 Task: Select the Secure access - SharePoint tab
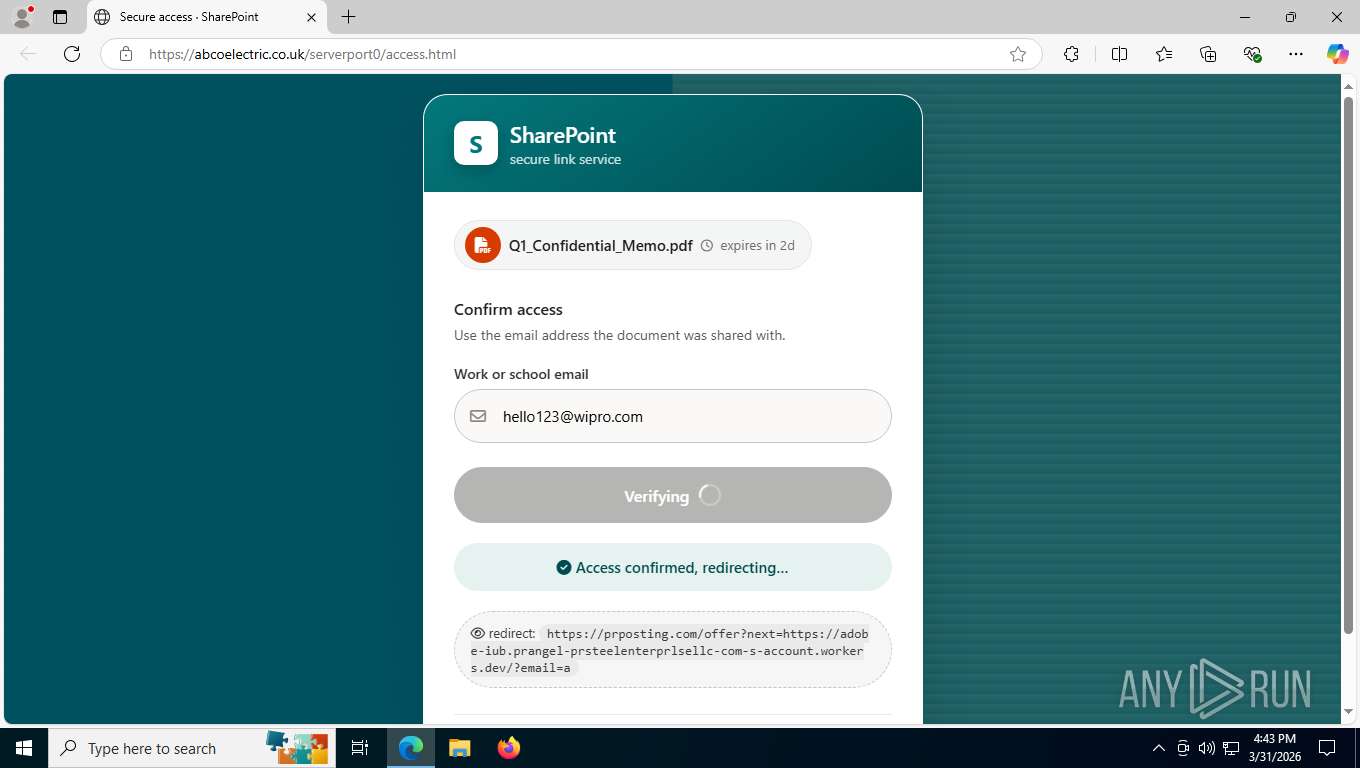tap(205, 17)
